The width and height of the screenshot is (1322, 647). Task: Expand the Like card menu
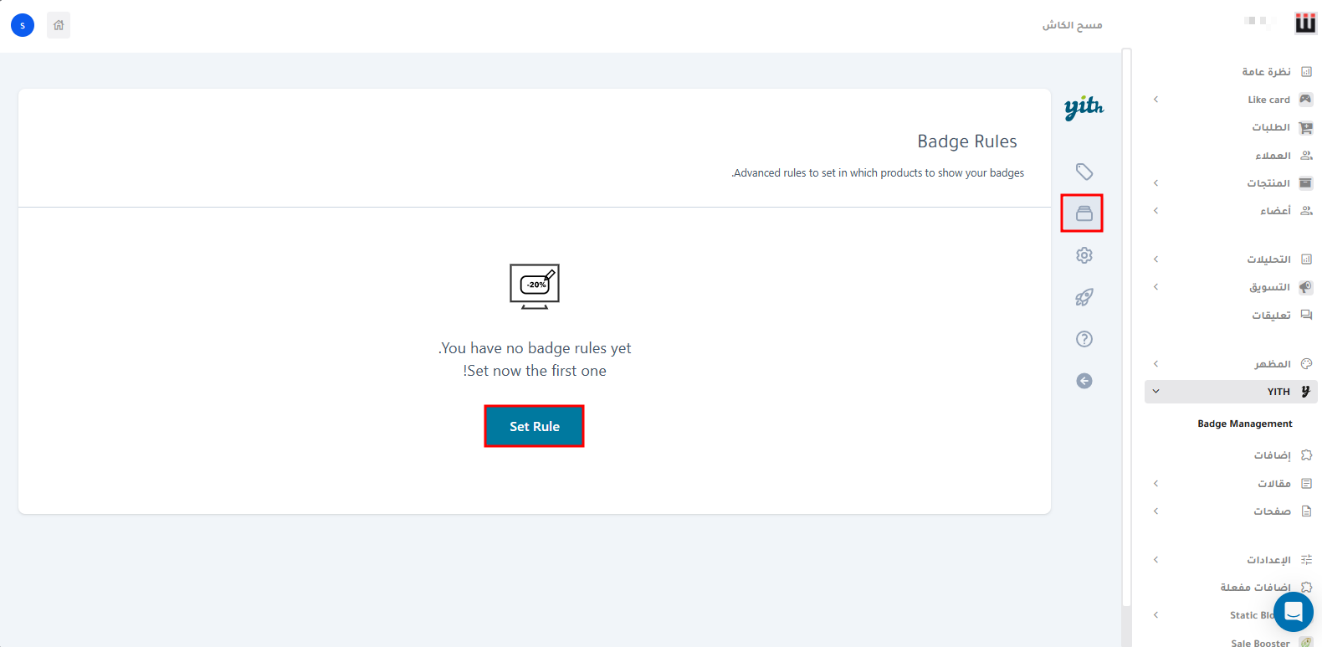tap(1269, 100)
